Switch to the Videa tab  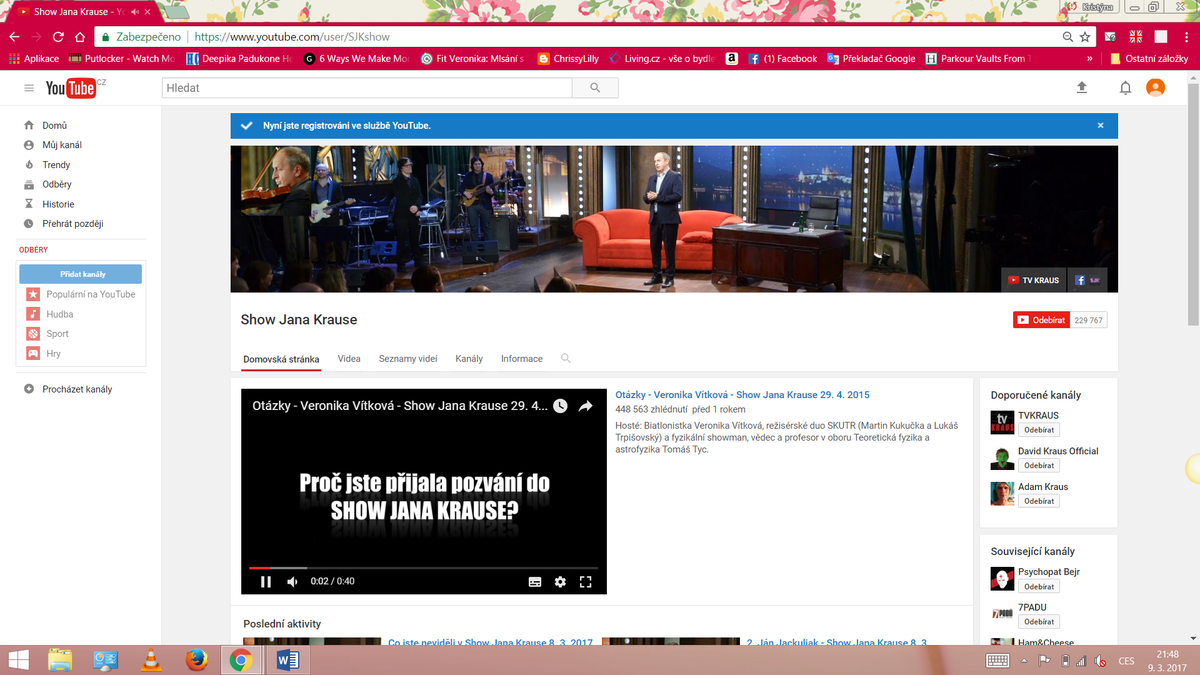pyautogui.click(x=349, y=358)
